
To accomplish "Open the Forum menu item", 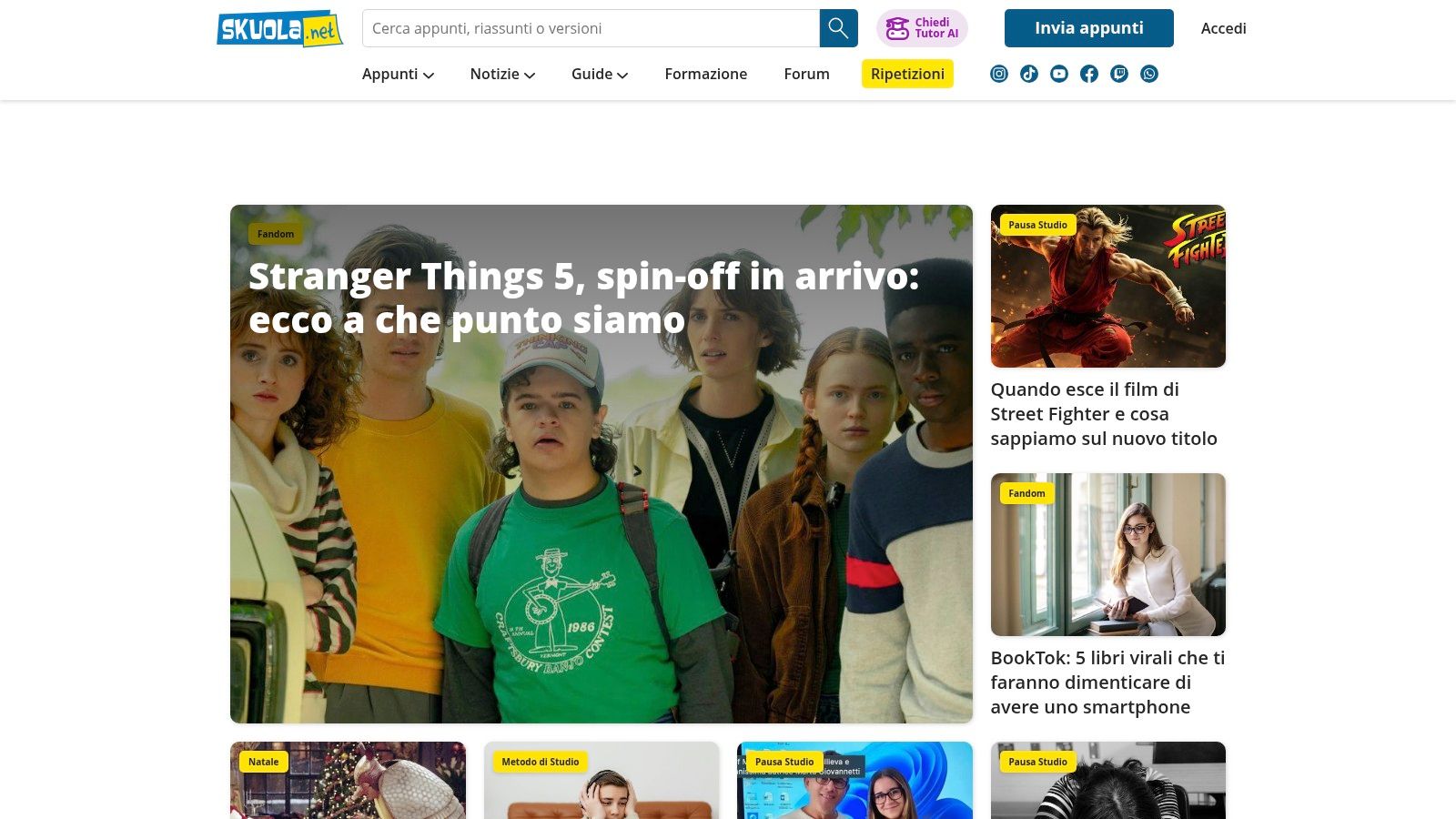I will (x=807, y=74).
